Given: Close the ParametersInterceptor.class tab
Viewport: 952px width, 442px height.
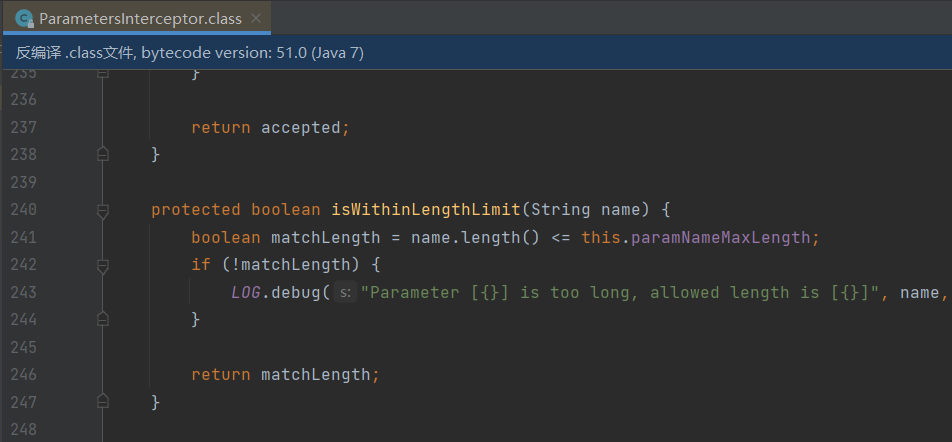Looking at the screenshot, I should 256,19.
